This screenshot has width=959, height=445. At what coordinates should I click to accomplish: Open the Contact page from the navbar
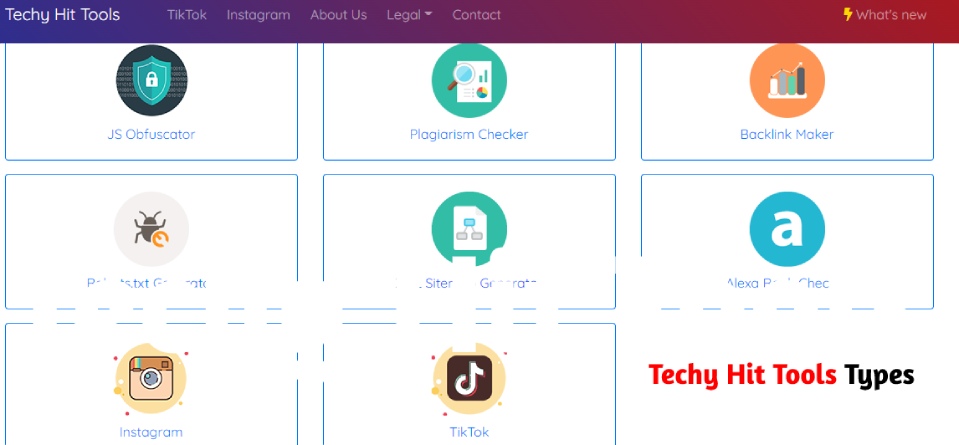click(x=476, y=15)
